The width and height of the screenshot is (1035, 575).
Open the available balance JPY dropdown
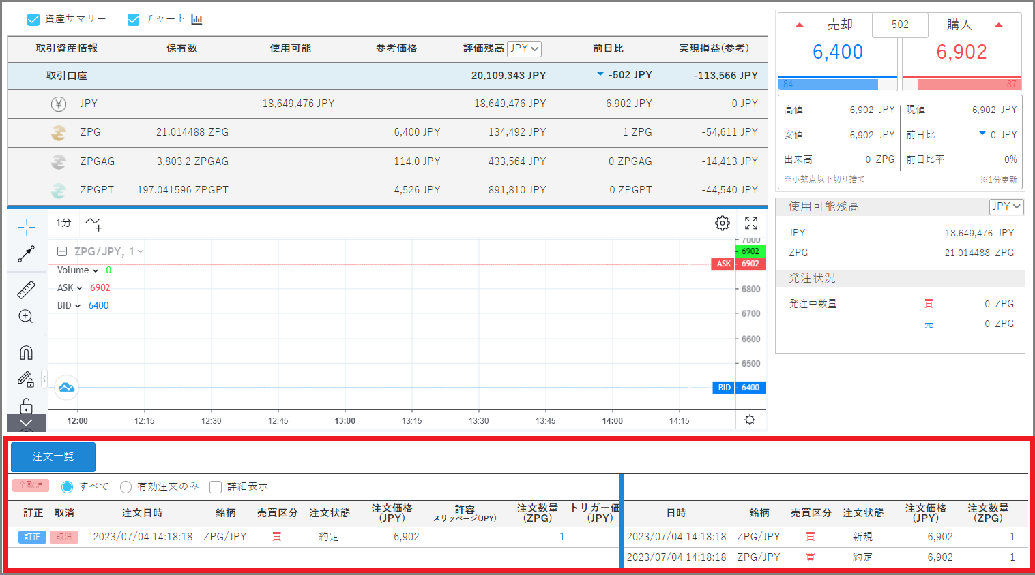[1006, 207]
